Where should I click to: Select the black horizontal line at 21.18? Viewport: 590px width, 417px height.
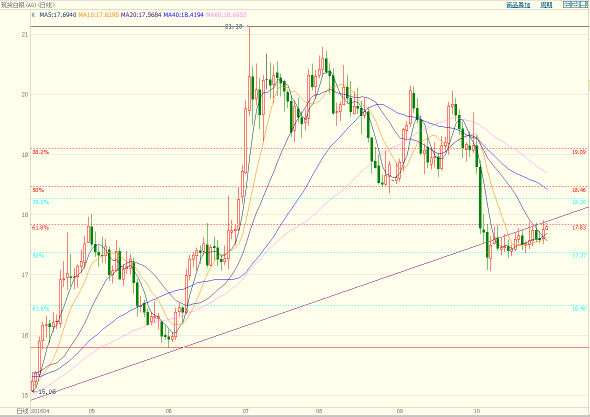310,27
